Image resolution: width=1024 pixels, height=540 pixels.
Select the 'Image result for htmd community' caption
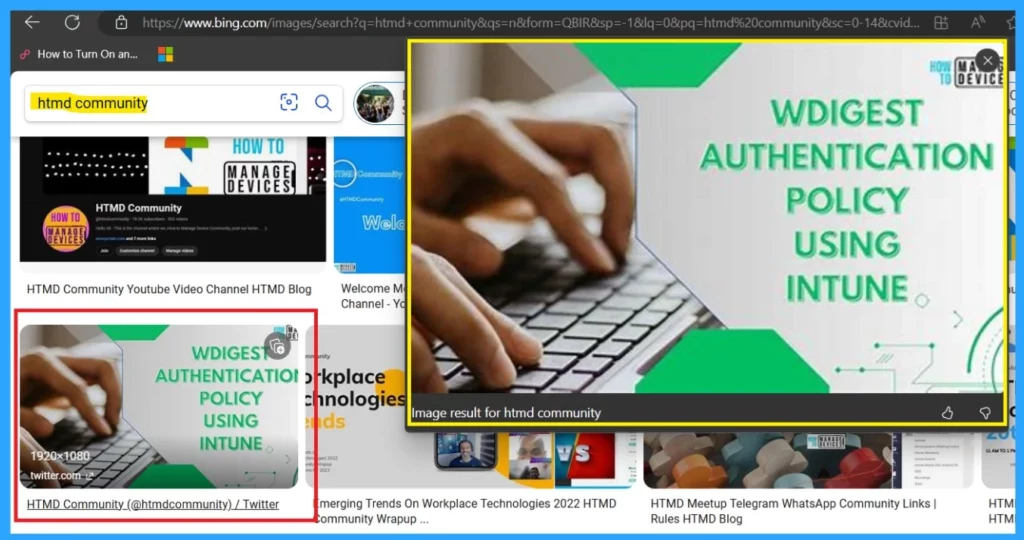[x=506, y=413]
